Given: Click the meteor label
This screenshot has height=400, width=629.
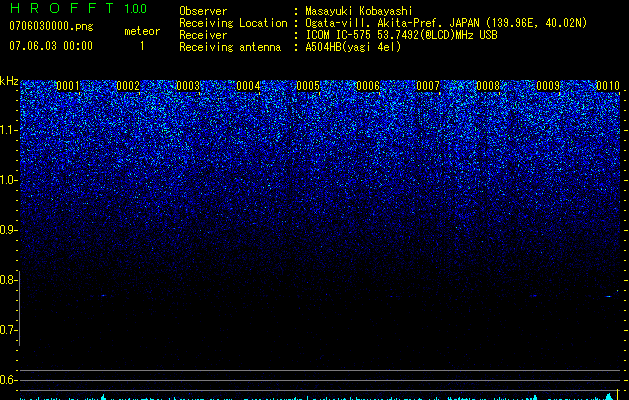Looking at the screenshot, I should coord(142,31).
